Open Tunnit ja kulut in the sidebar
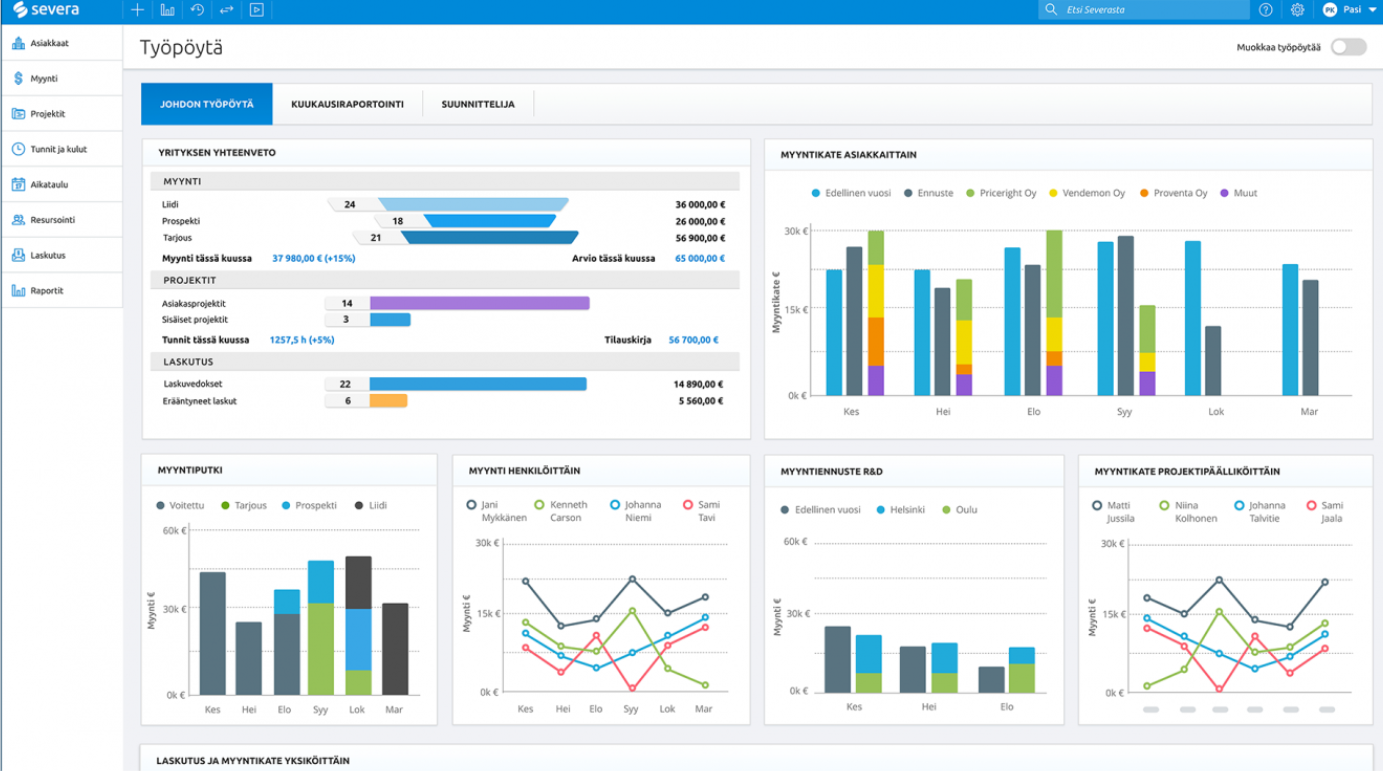The width and height of the screenshot is (1383, 772). (x=58, y=149)
